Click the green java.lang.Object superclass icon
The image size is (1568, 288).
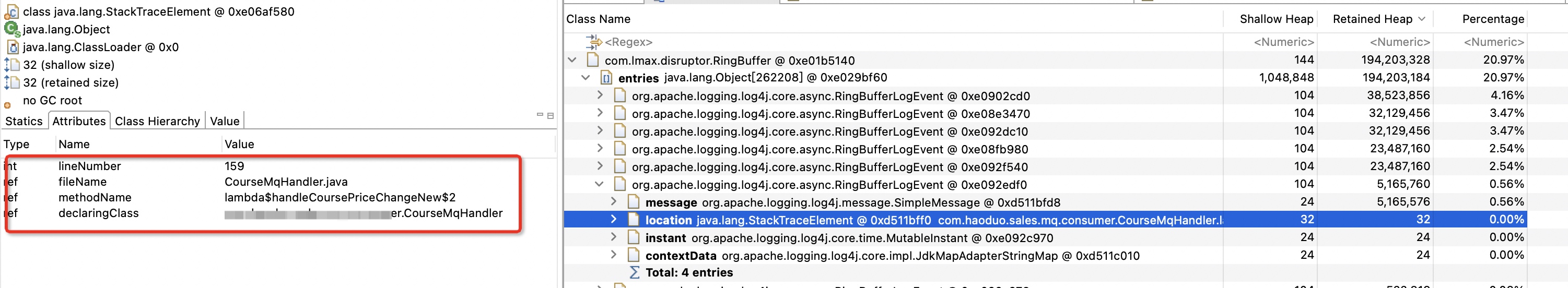point(11,29)
